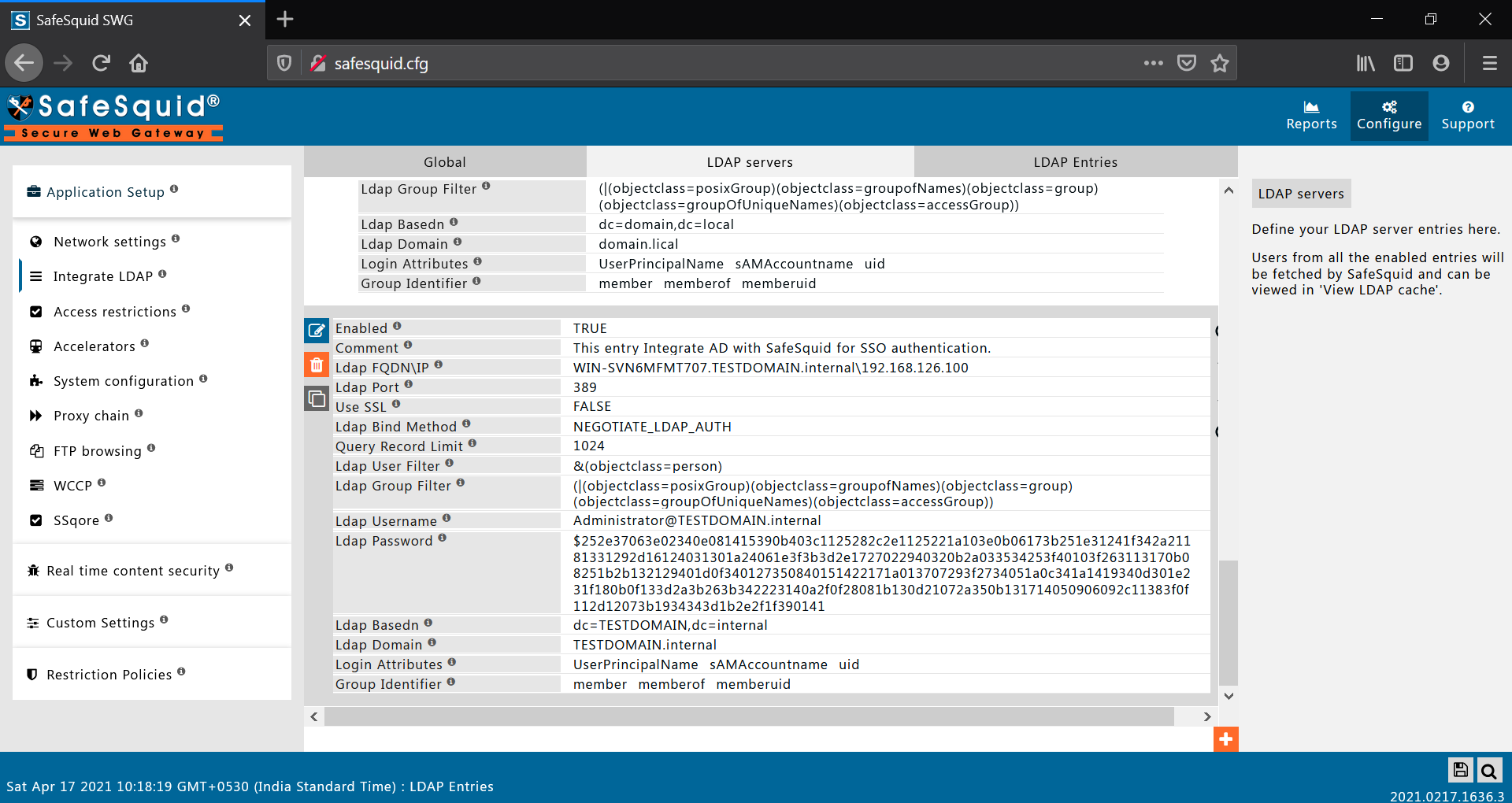Open page actions three-dot menu
This screenshot has height=803, width=1512.
tap(1154, 63)
